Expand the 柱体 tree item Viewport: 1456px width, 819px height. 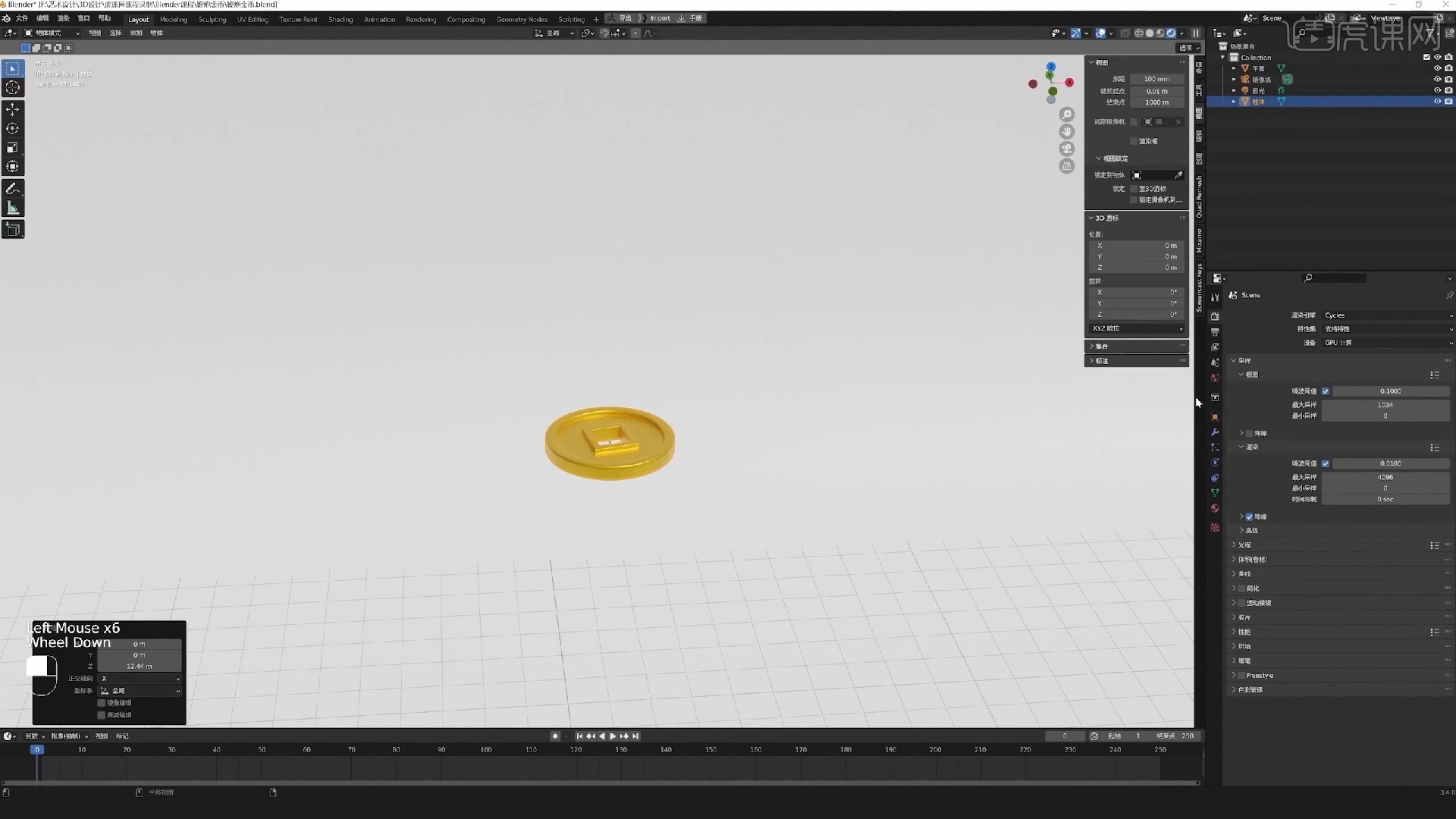(x=1234, y=102)
